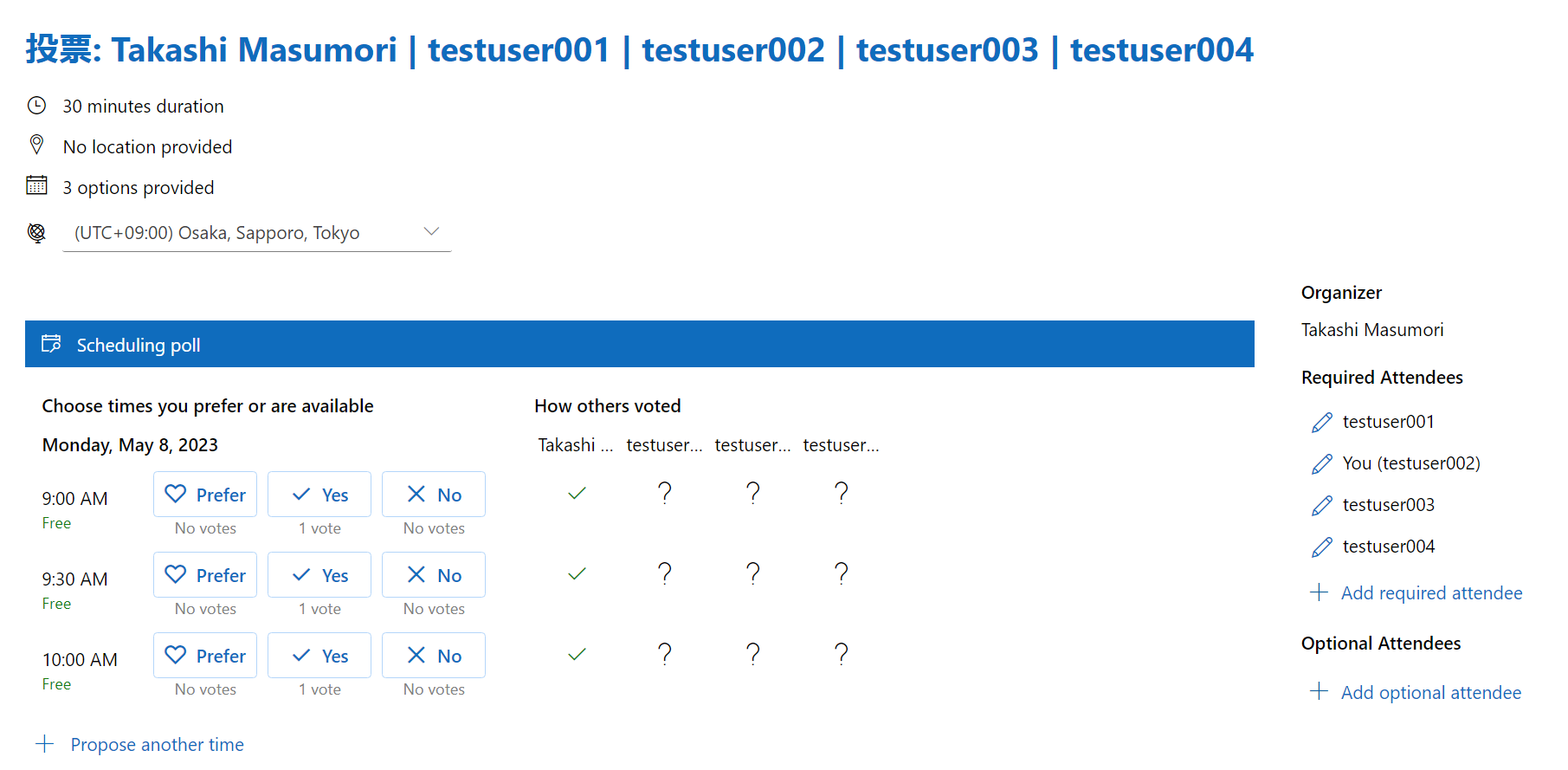Screen dimensions: 1568x770
Task: Click plus icon for Add optional attendee
Action: click(x=1319, y=691)
